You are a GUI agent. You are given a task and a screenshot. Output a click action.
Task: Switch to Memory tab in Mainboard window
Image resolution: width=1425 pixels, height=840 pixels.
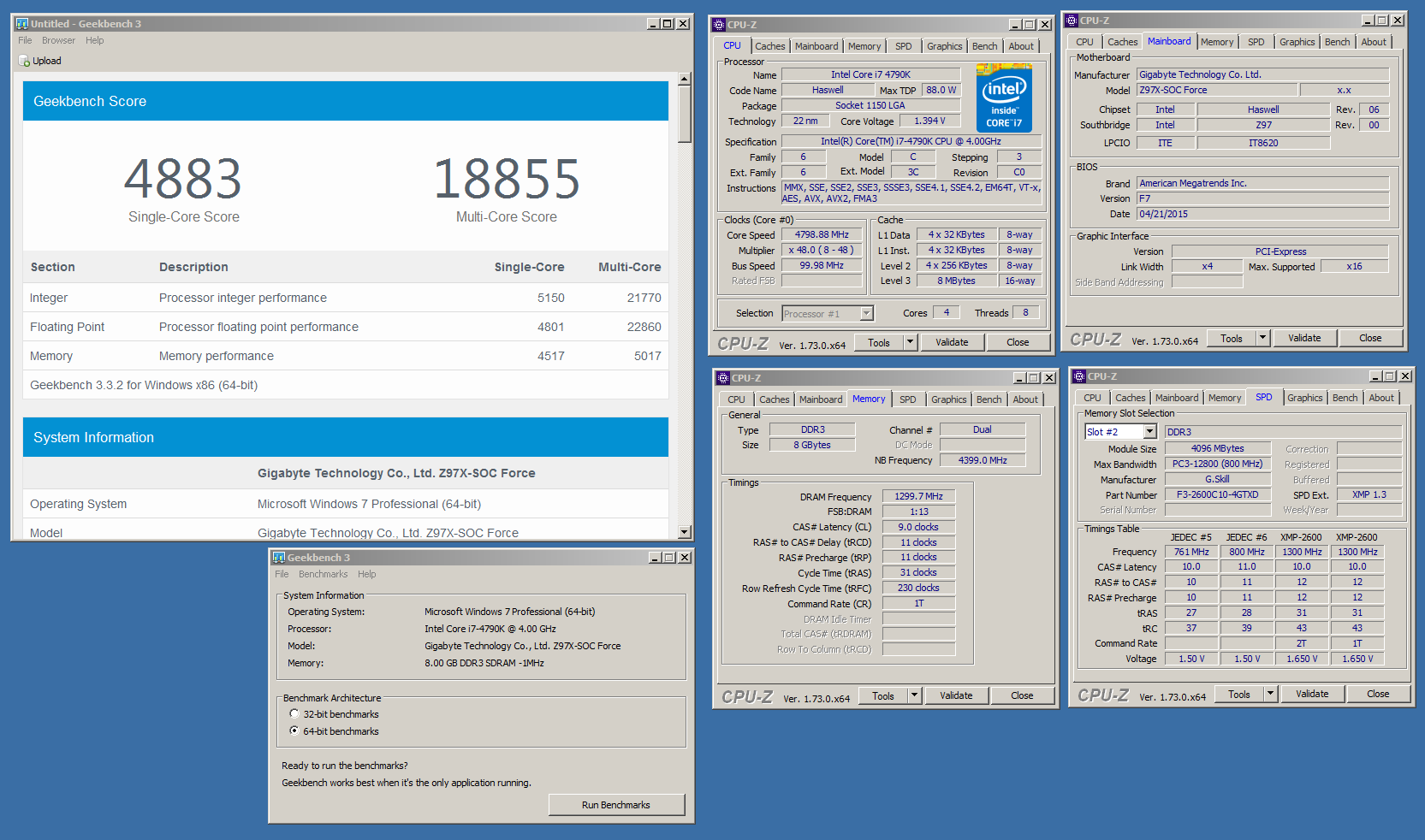click(1216, 42)
